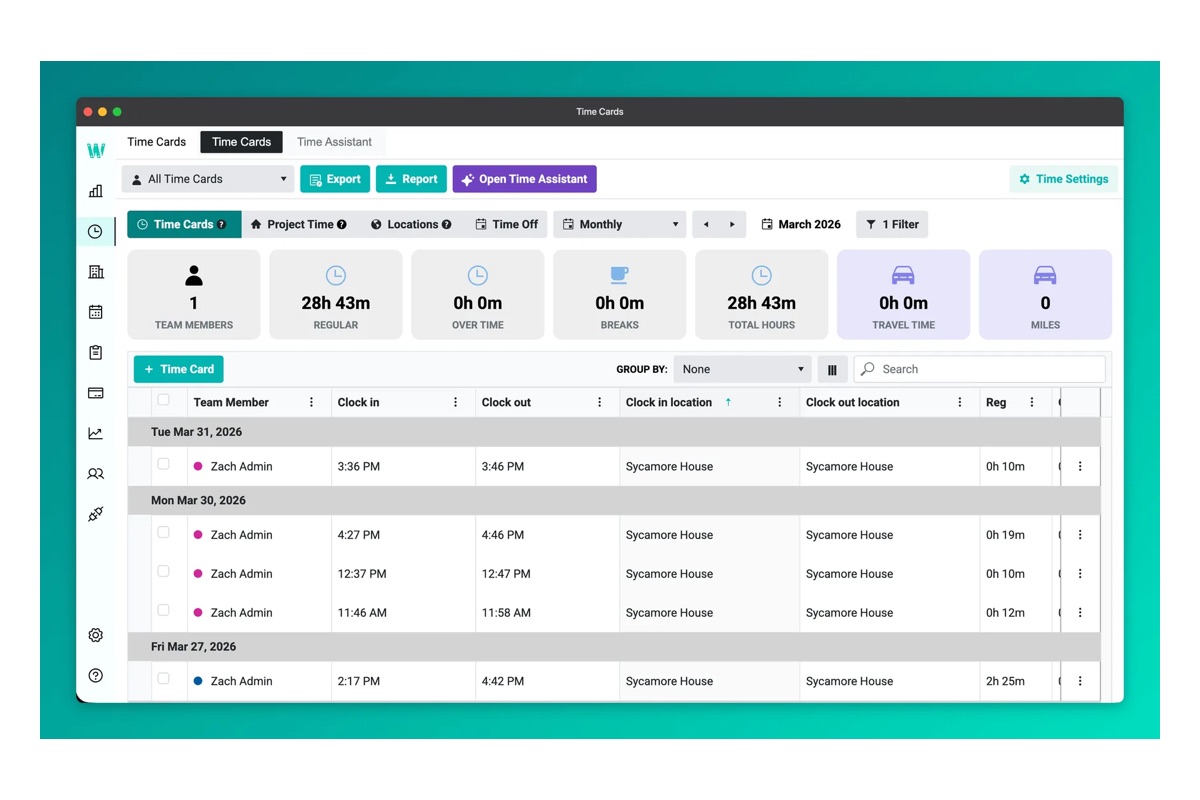Check the 4:27 PM row checkbox
Image resolution: width=1200 pixels, height=800 pixels.
click(164, 533)
